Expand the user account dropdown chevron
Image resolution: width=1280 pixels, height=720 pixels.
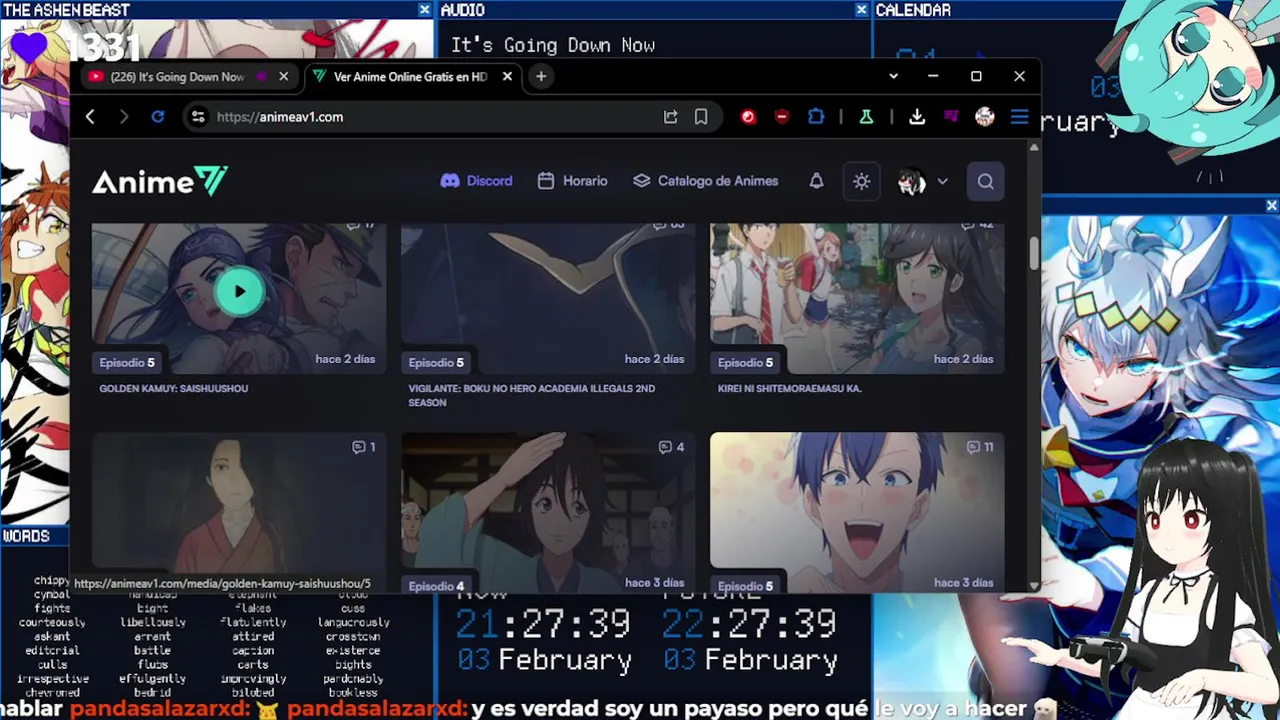click(x=942, y=182)
